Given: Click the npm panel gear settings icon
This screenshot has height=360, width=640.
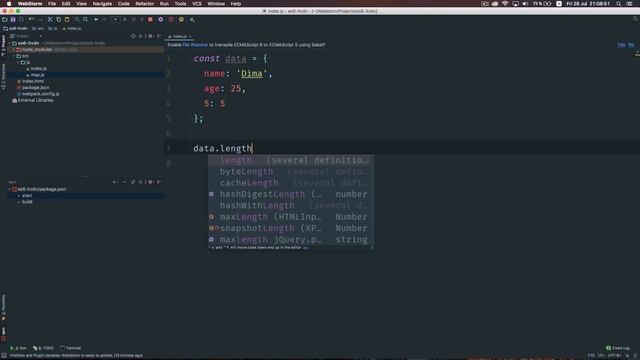Looking at the screenshot, I should [150, 182].
